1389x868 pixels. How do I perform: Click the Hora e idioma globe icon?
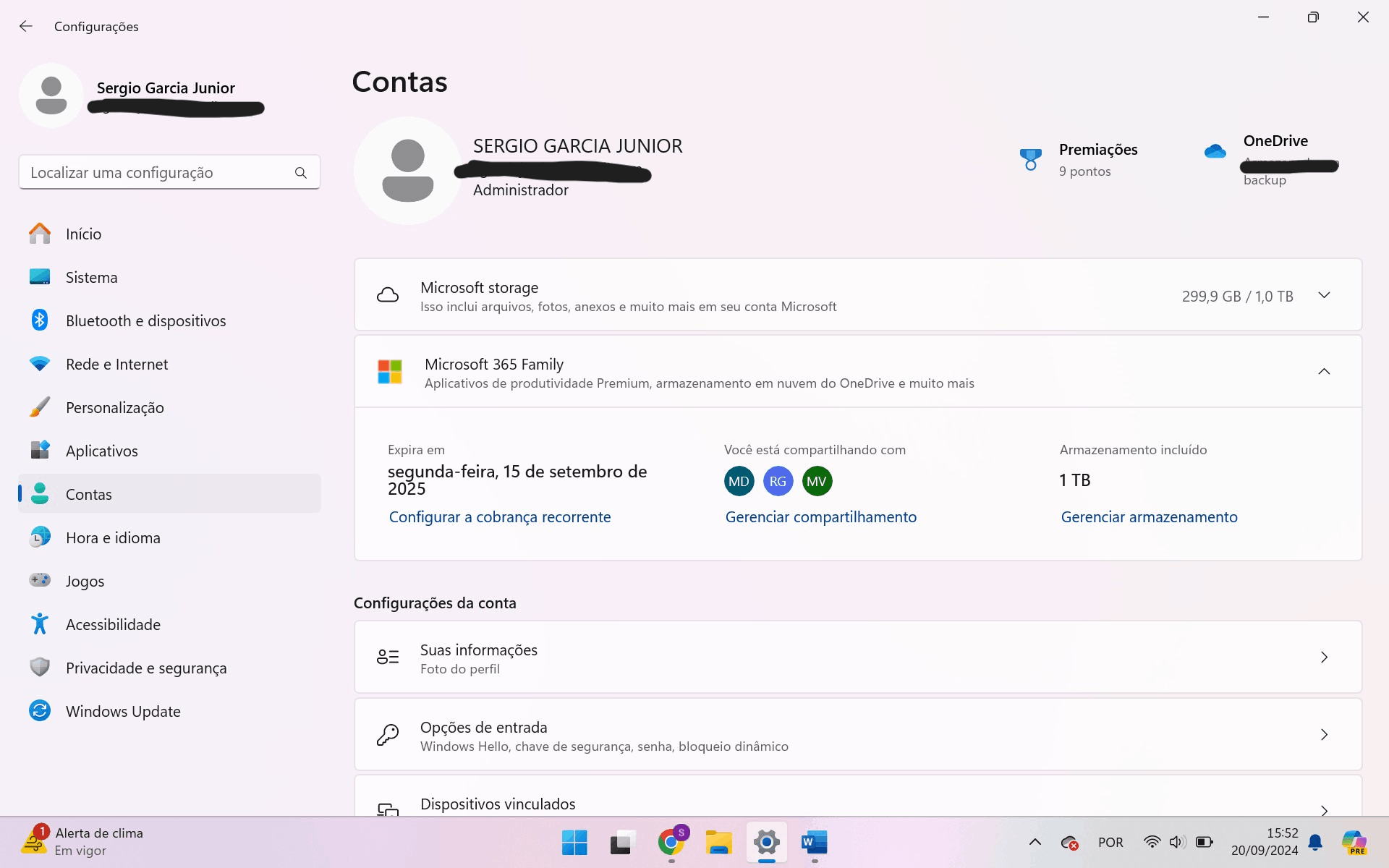pos(40,537)
